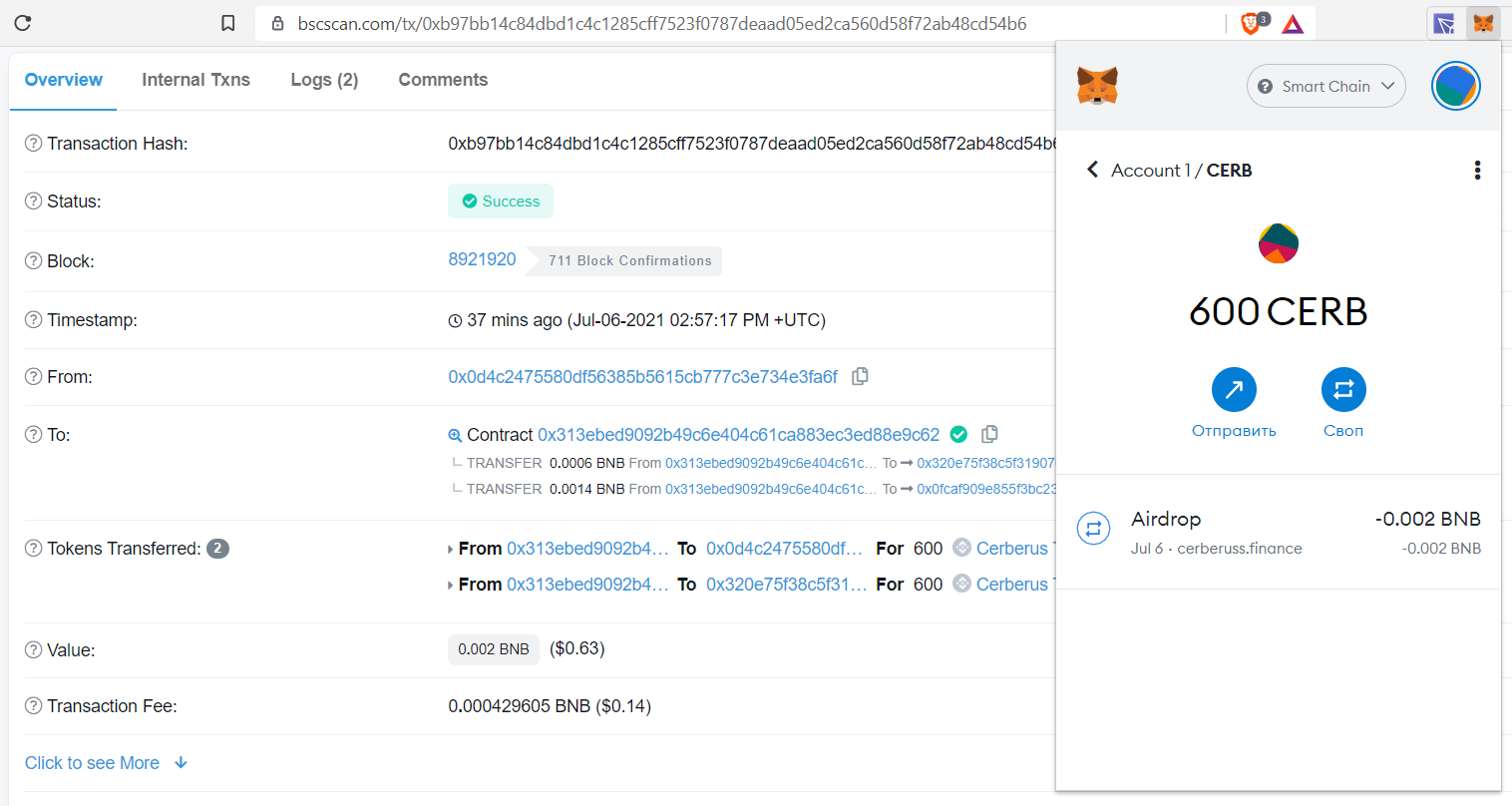Open Brave Shields lion icon
This screenshot has height=806, width=1512.
[1252, 23]
